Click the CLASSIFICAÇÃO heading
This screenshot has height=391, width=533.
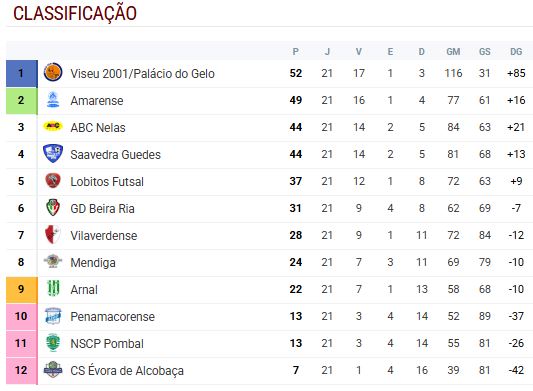pyautogui.click(x=75, y=13)
